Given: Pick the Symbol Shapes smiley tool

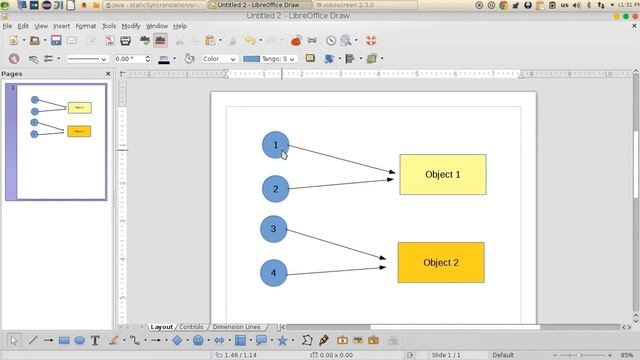Looking at the screenshot, I should coord(198,340).
